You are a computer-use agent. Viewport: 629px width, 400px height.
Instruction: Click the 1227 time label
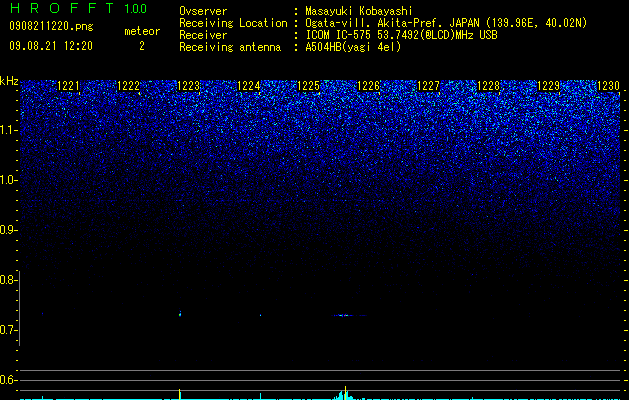428,86
